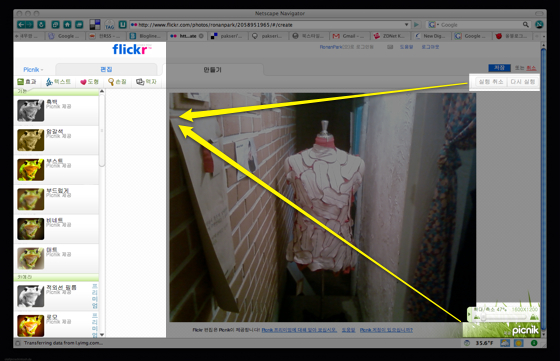560x361 pixels.
Task: Click the green Go arrow beside URL
Action: click(416, 25)
